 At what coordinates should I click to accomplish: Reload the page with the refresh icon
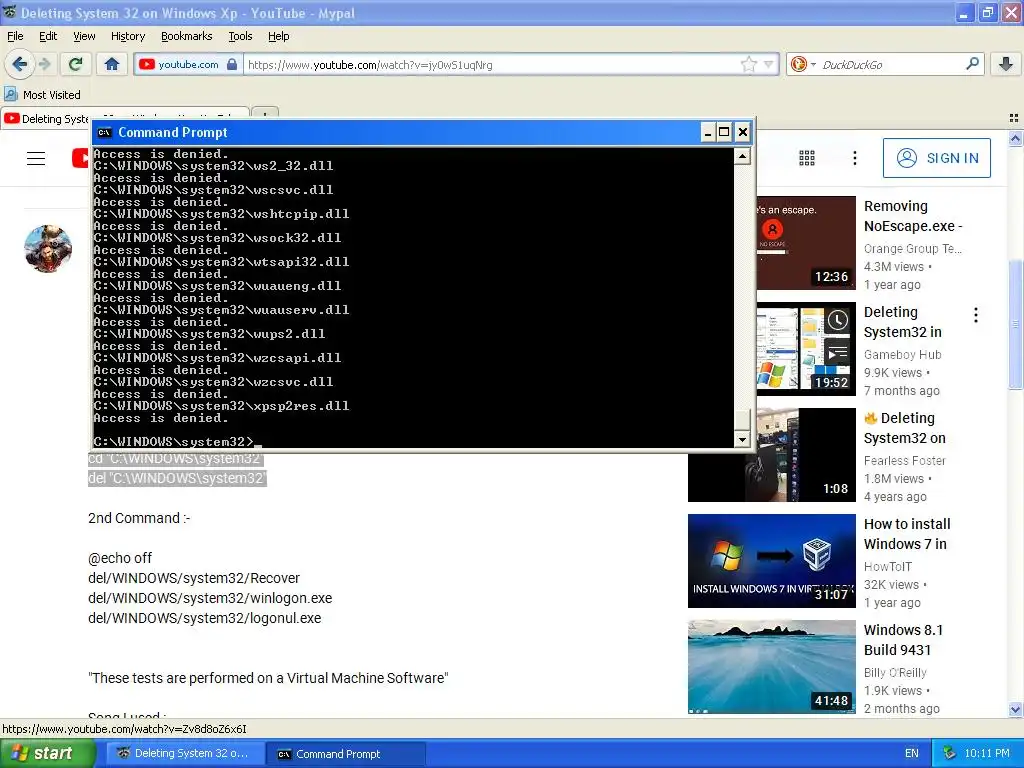pos(76,64)
